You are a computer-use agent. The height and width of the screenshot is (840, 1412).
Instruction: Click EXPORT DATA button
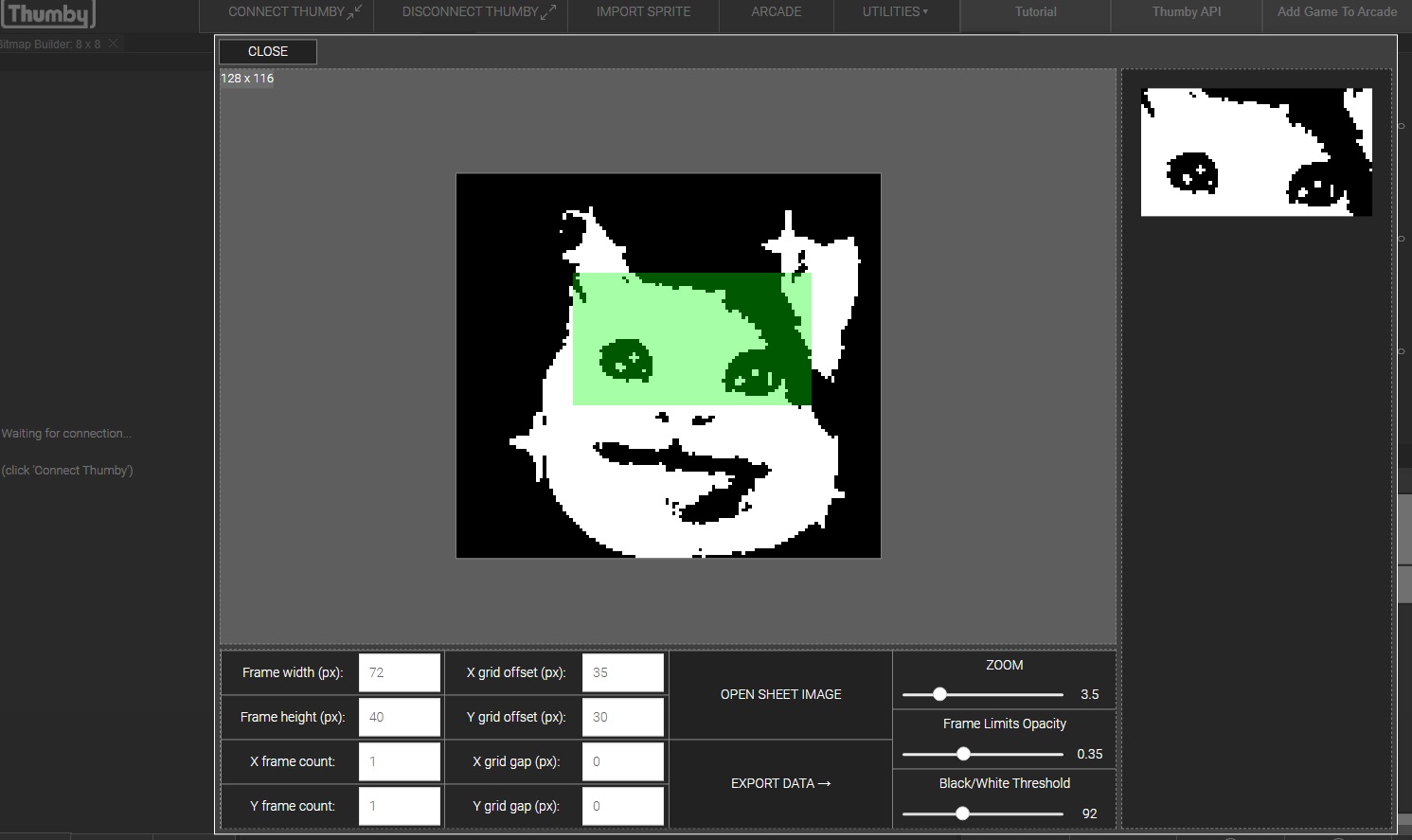[x=780, y=783]
